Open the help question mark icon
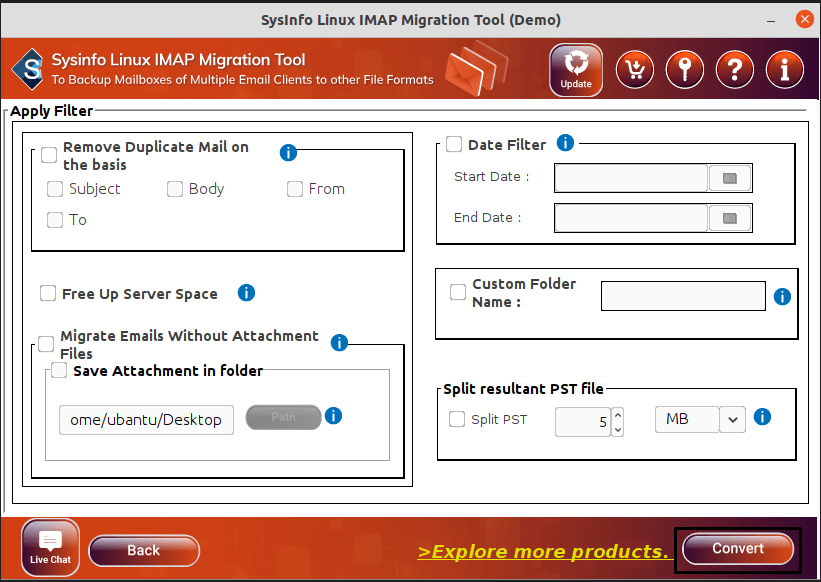 coord(735,70)
